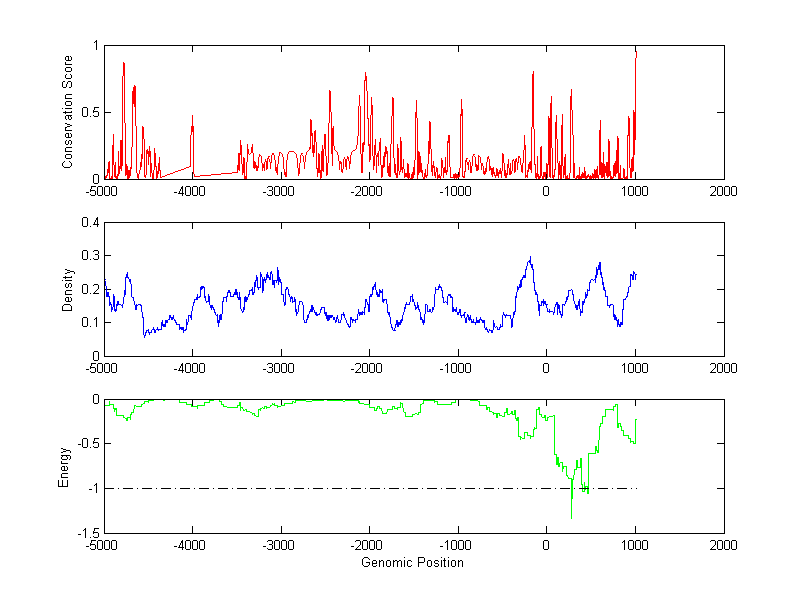Screen dimensions: 800x599
Task: Click the -1 tick label on Energy axis
Action: [x=91, y=489]
